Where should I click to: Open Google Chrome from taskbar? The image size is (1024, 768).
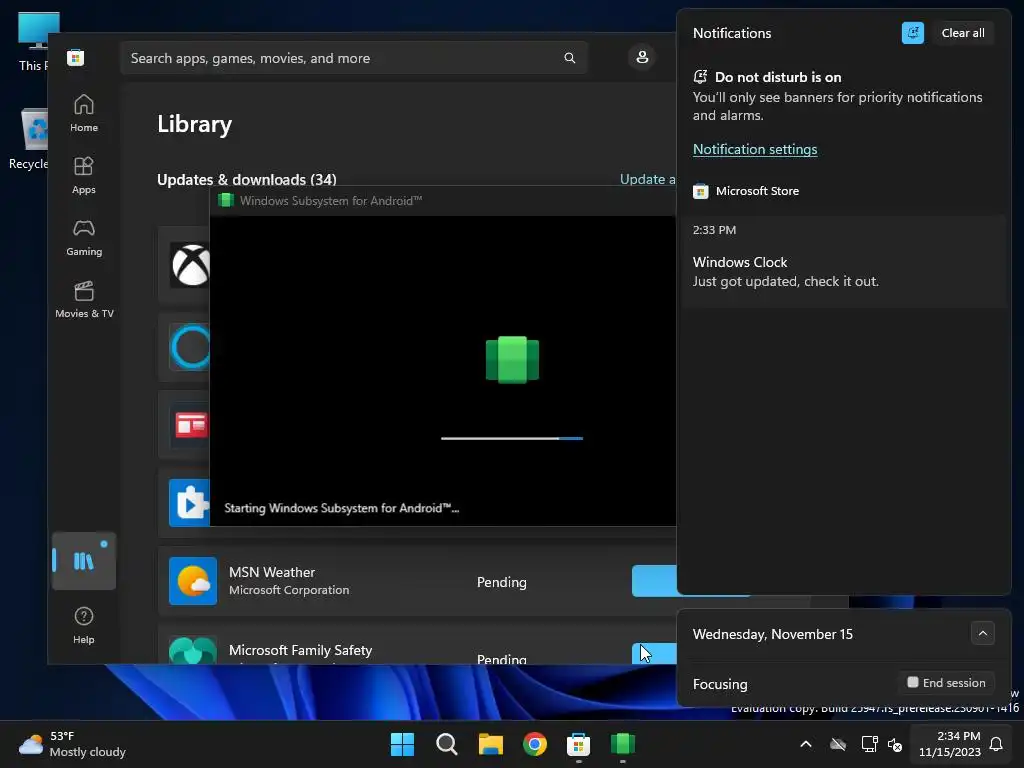click(x=535, y=744)
